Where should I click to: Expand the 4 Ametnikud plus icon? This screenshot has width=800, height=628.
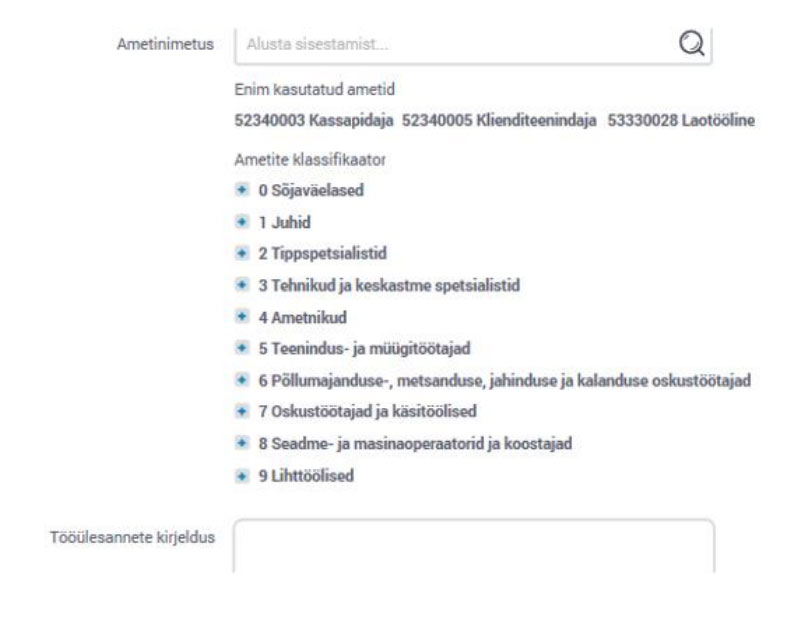tap(242, 317)
